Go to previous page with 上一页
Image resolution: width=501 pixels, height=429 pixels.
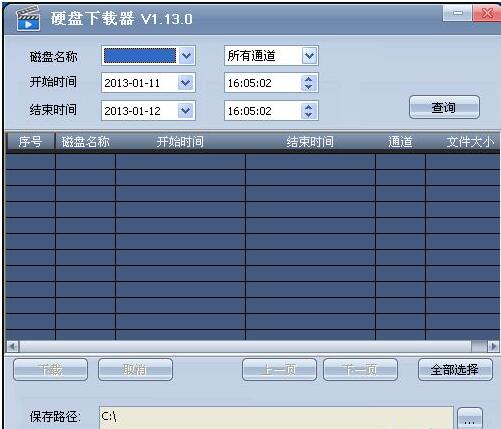pyautogui.click(x=279, y=370)
